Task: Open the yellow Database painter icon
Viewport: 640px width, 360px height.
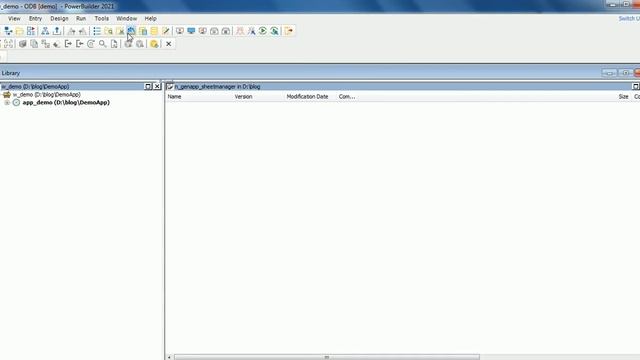Action: click(154, 31)
